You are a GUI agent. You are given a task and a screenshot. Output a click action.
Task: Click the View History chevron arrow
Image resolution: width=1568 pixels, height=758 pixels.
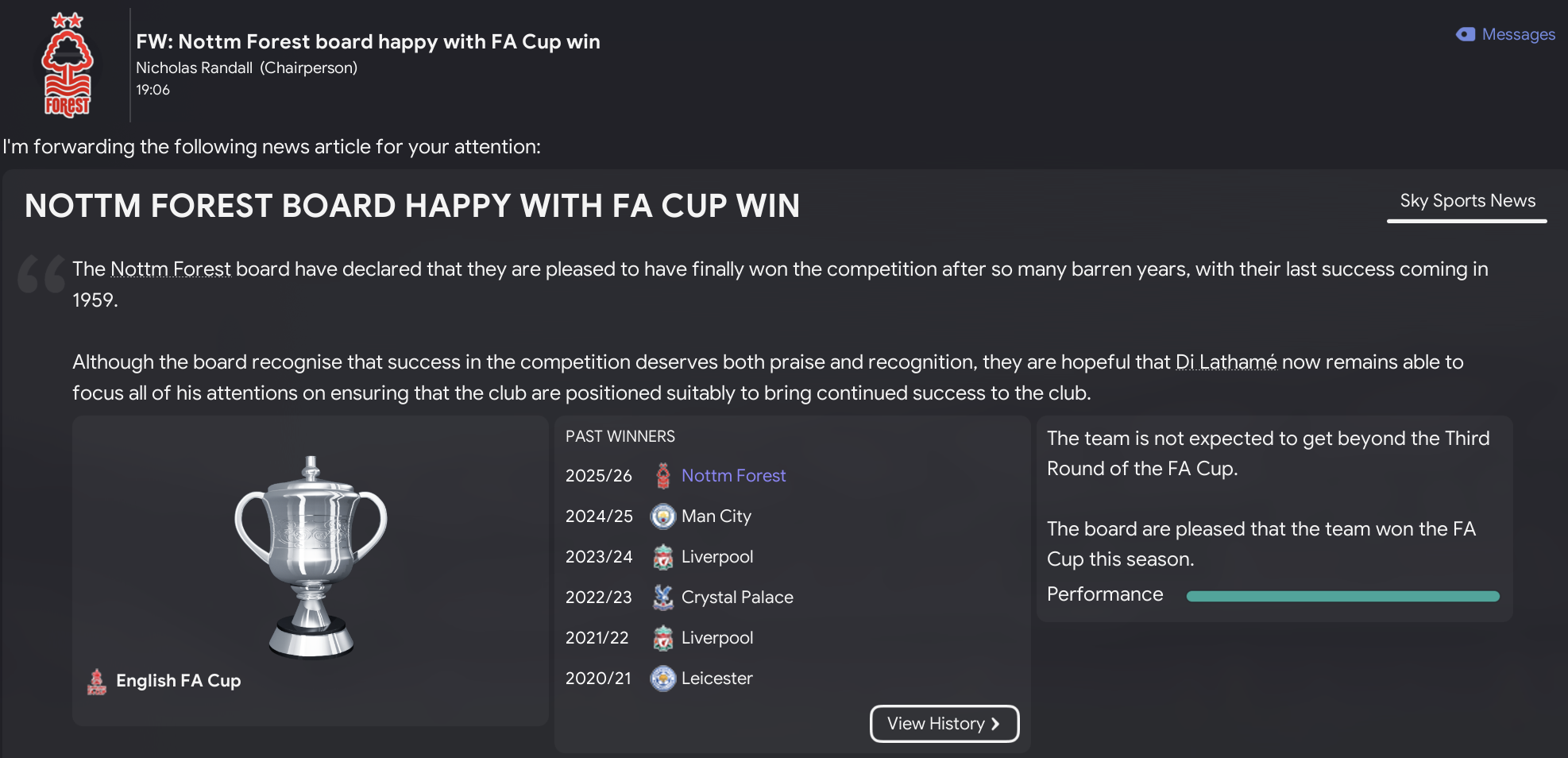click(x=995, y=724)
